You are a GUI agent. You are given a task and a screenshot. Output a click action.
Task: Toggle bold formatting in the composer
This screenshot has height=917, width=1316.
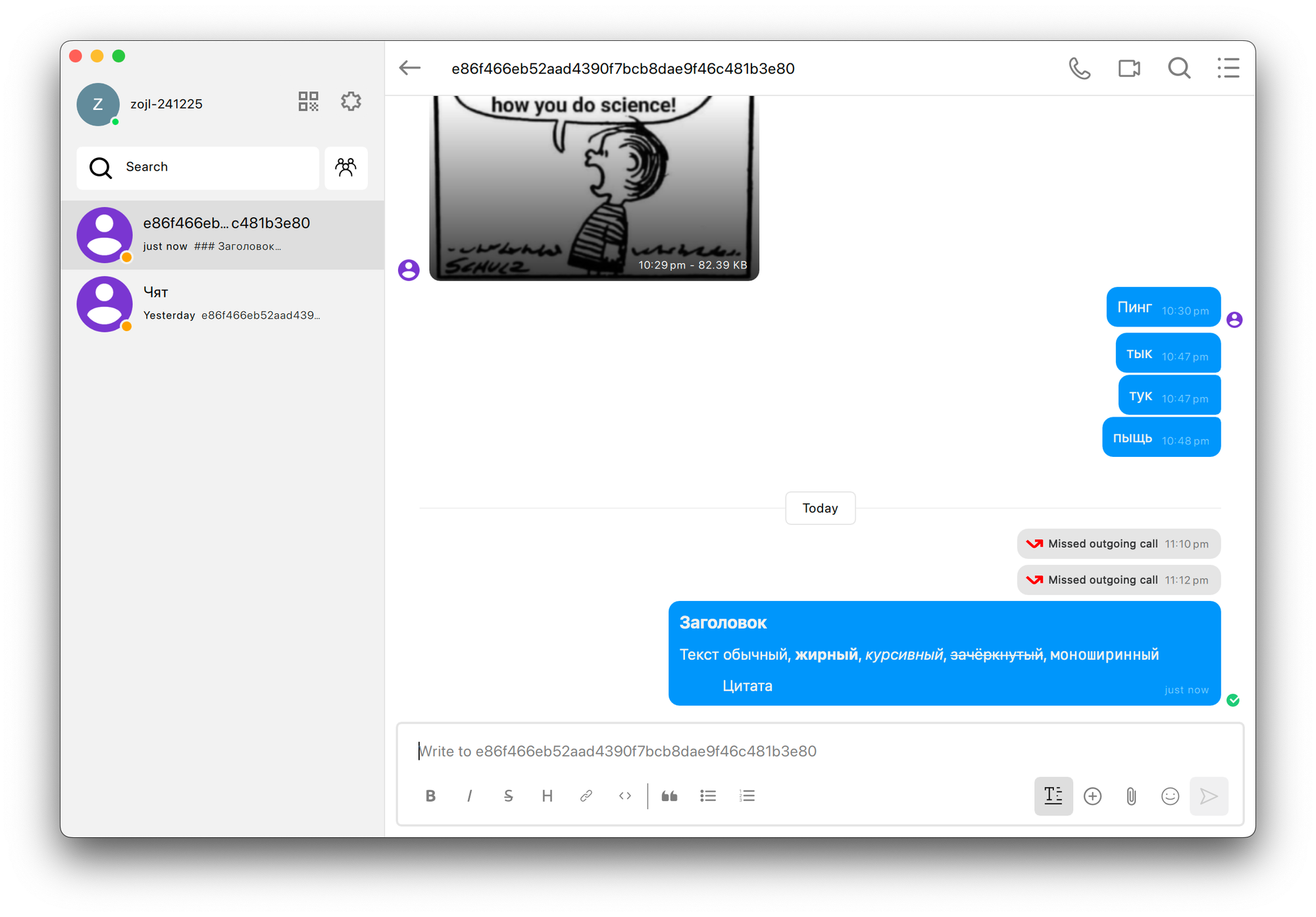430,796
